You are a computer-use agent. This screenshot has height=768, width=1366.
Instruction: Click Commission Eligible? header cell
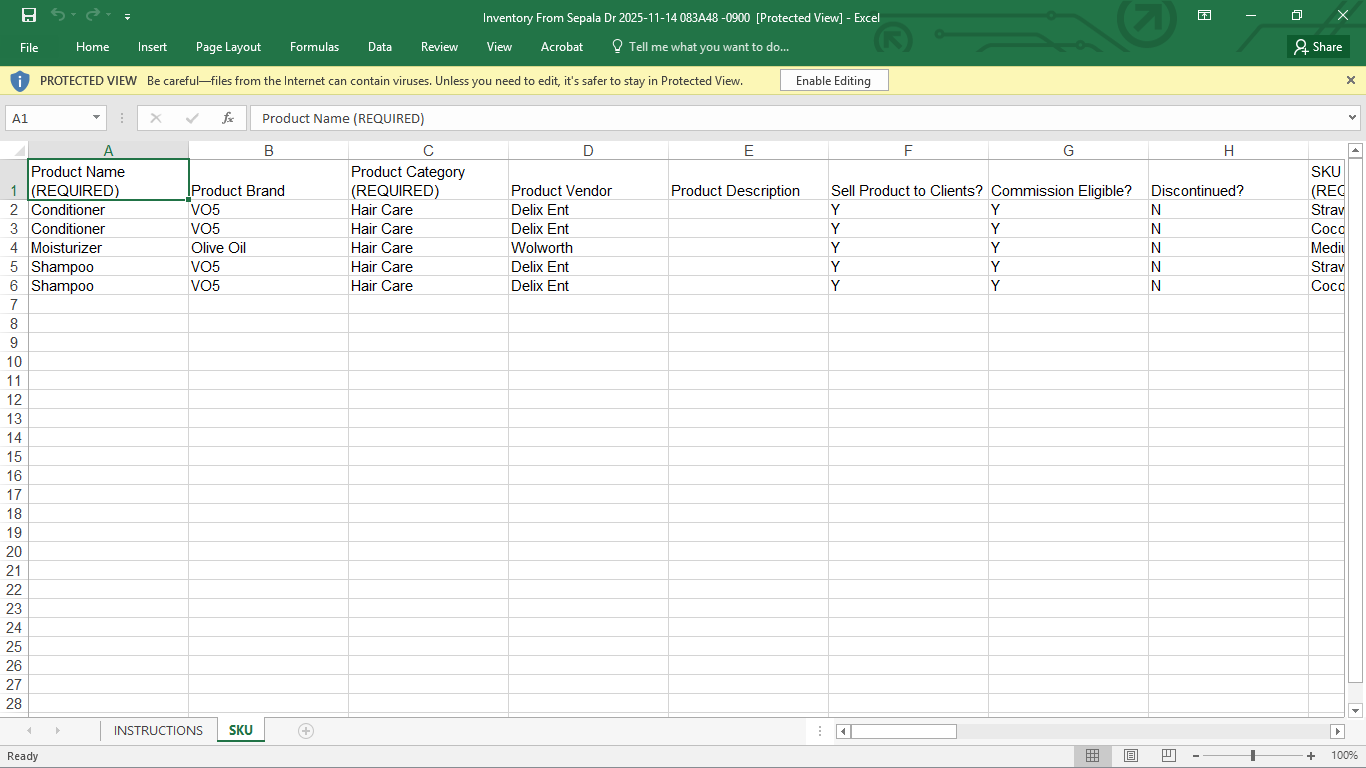point(1068,181)
